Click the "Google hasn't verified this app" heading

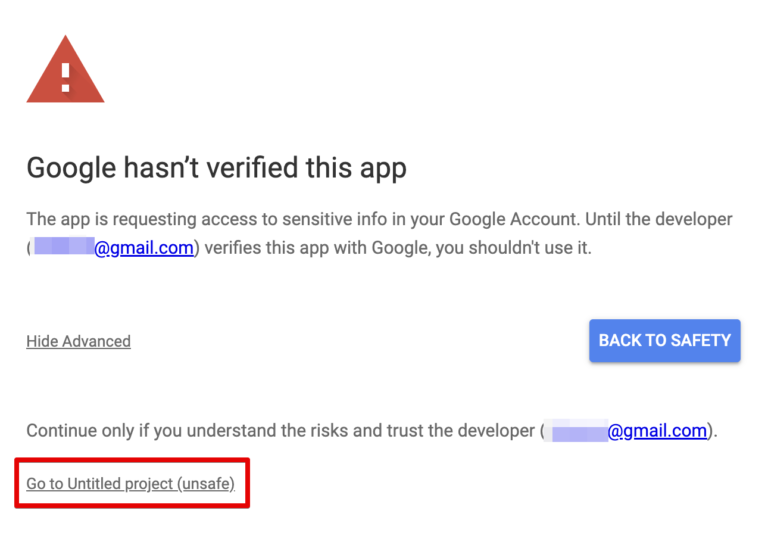pos(216,167)
